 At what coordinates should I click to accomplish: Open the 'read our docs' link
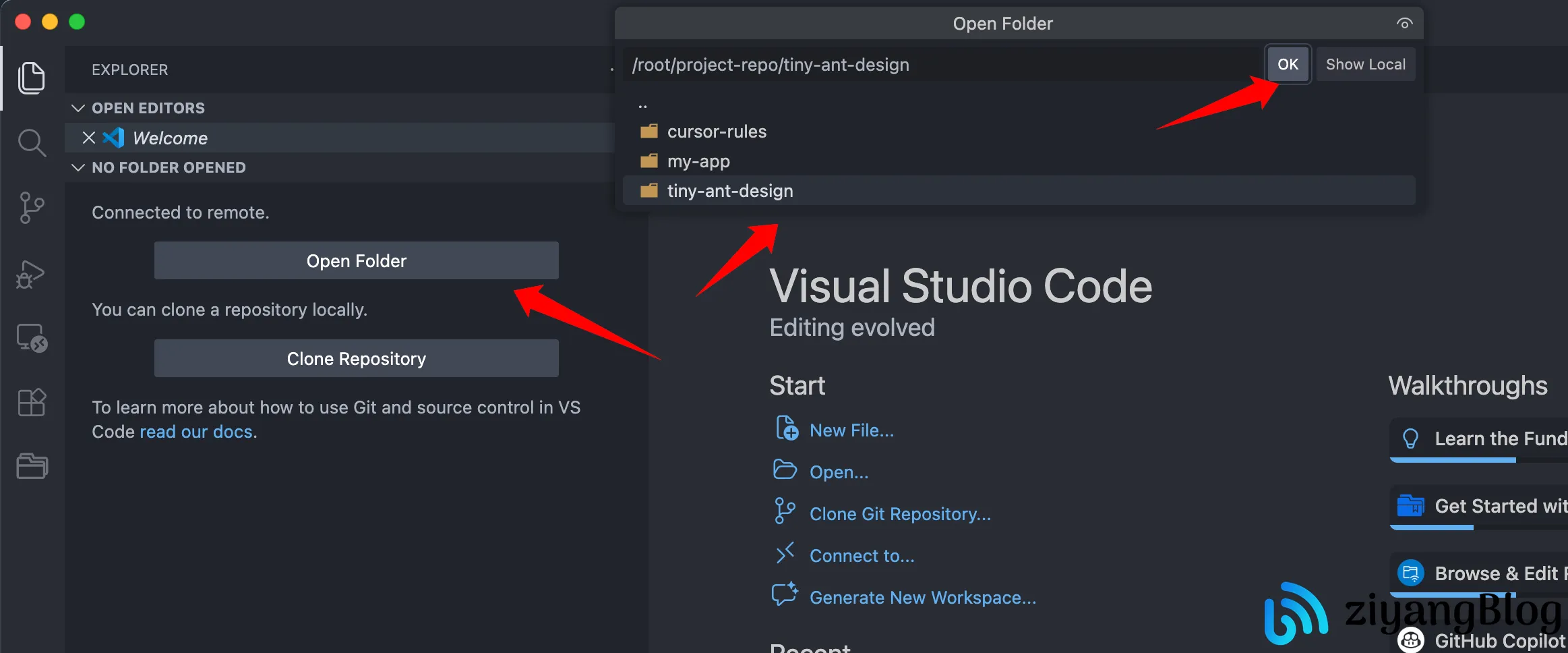[x=197, y=432]
